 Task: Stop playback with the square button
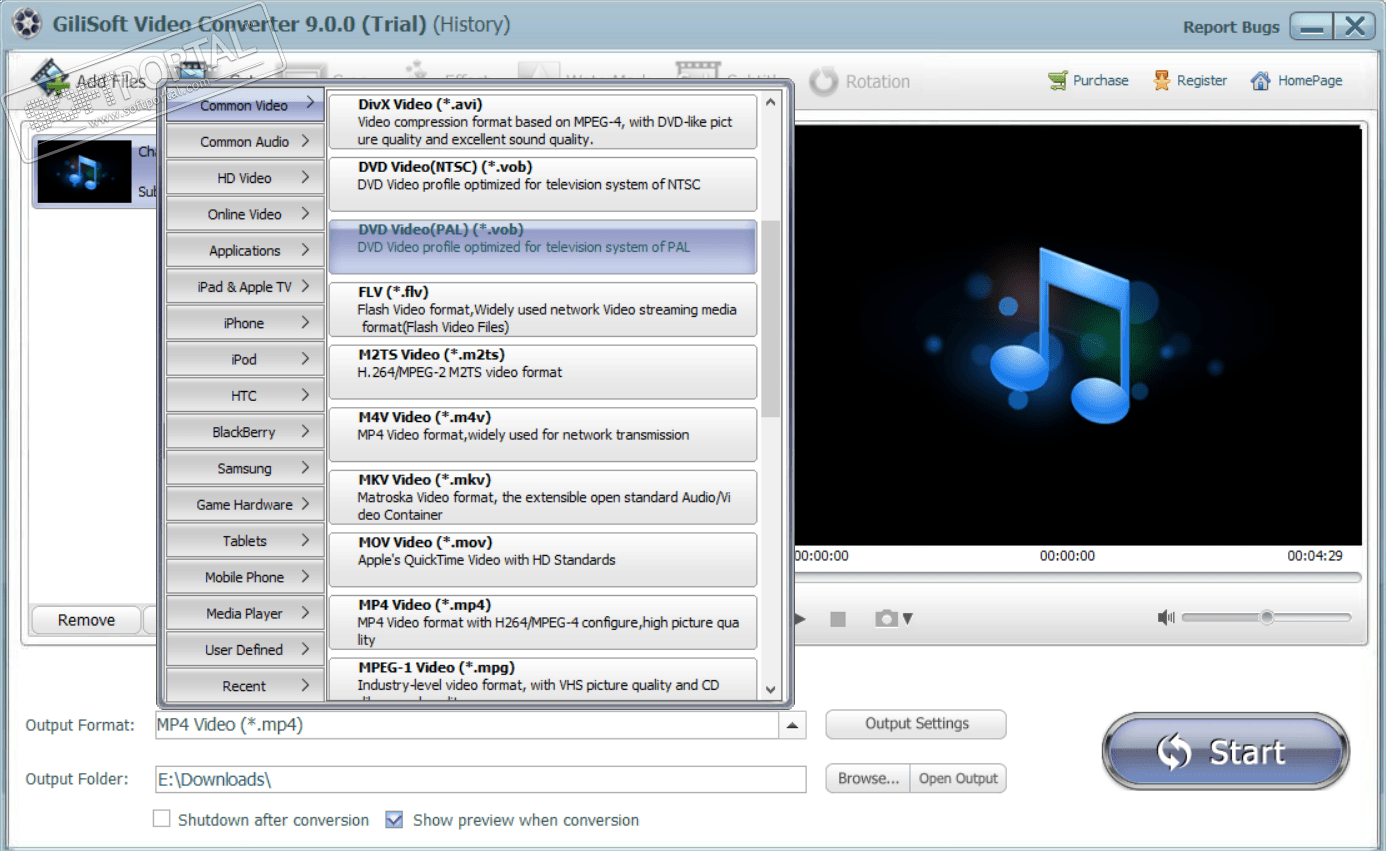838,619
